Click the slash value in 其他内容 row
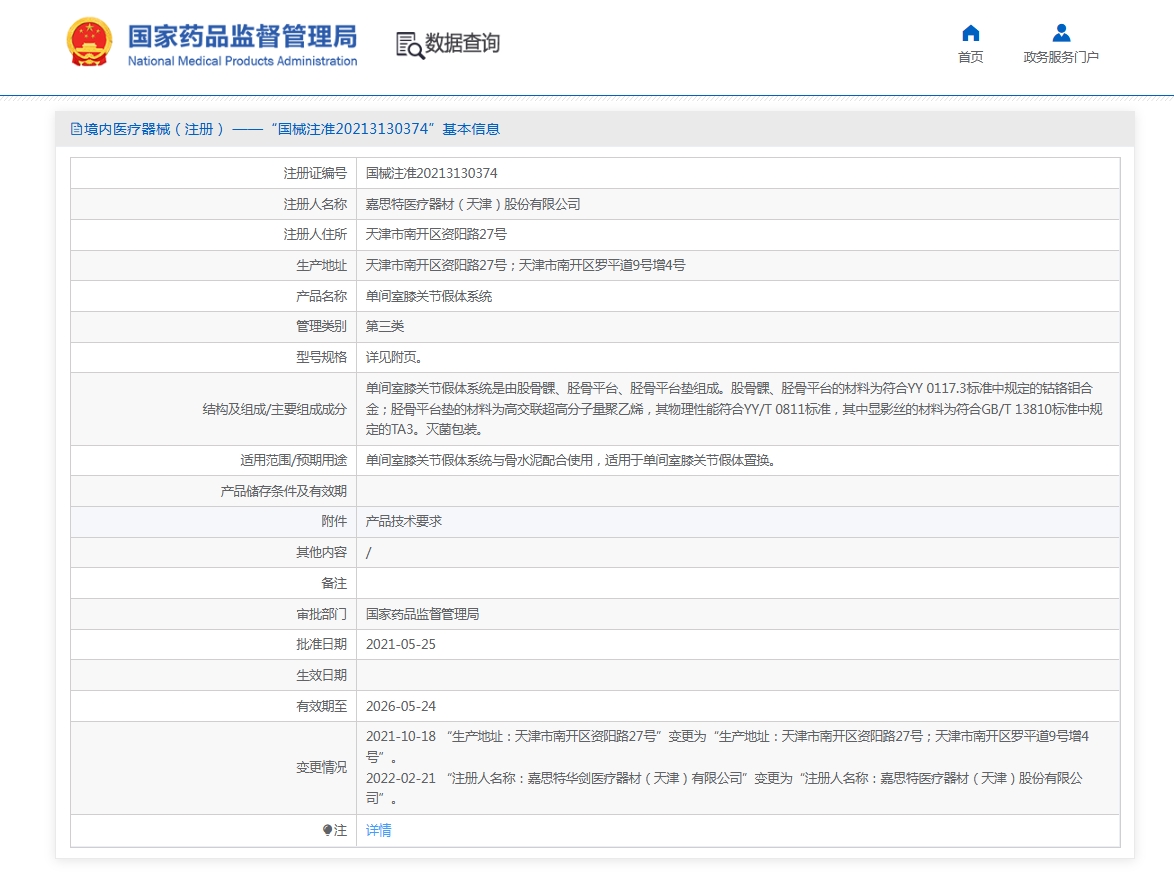The image size is (1174, 879). point(368,553)
